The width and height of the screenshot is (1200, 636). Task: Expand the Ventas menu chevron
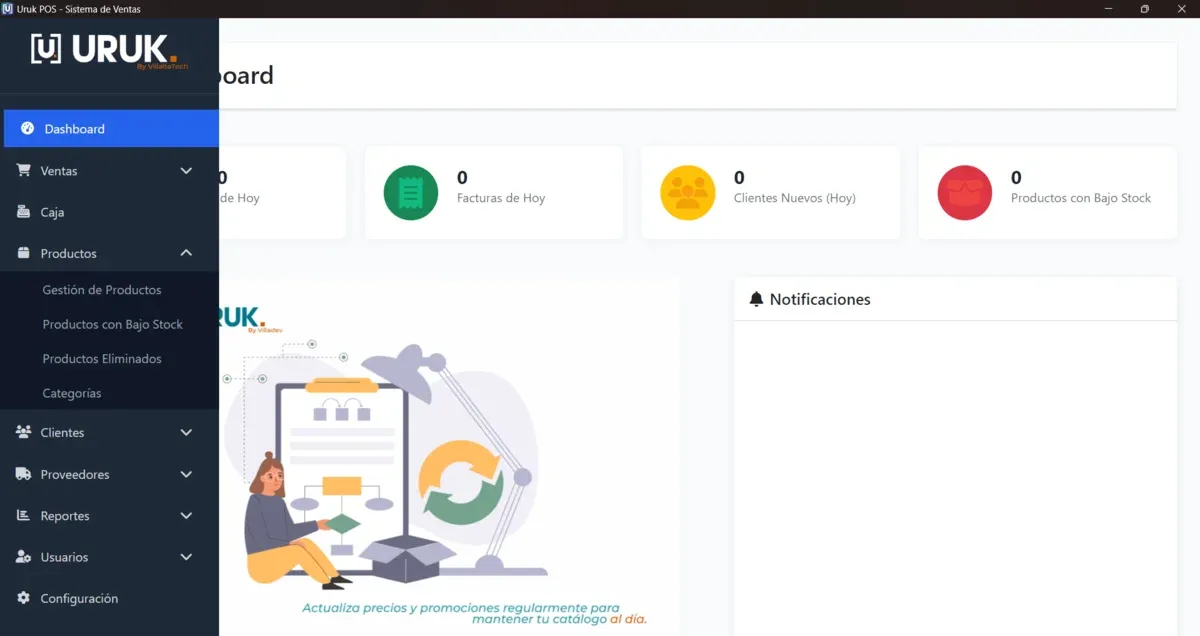tap(186, 171)
